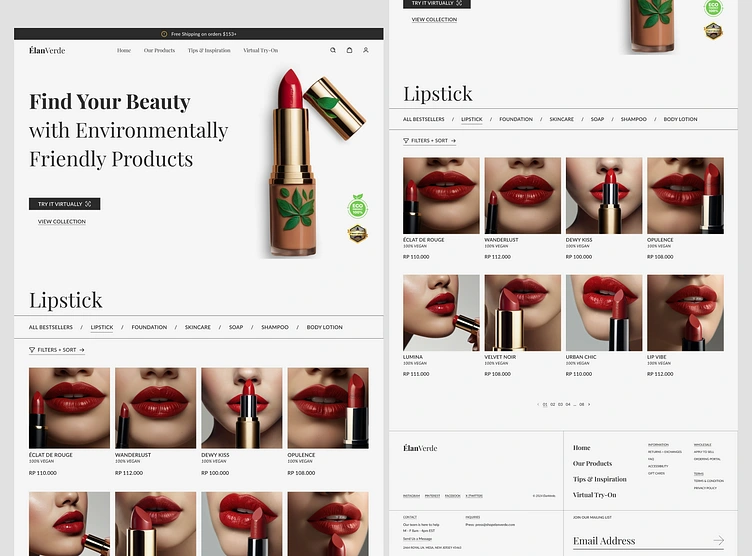Click the Try It Virtually button in hero

tap(65, 204)
